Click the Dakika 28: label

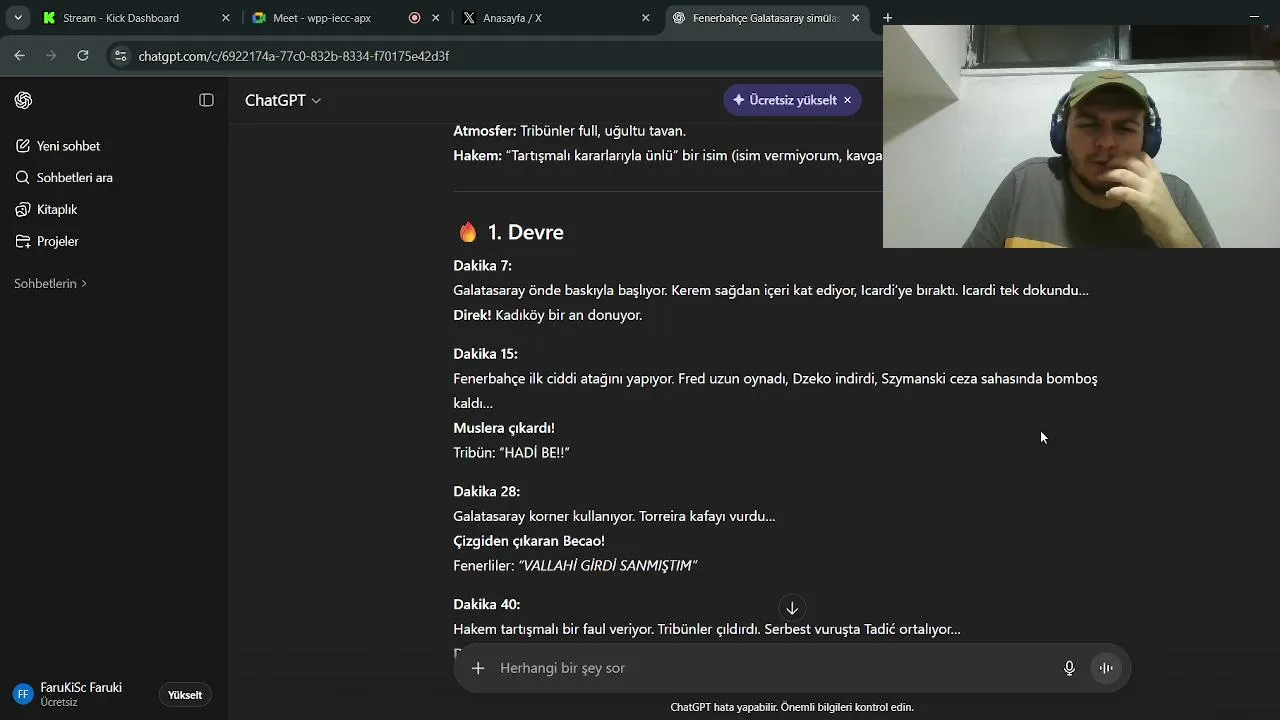[x=486, y=492]
